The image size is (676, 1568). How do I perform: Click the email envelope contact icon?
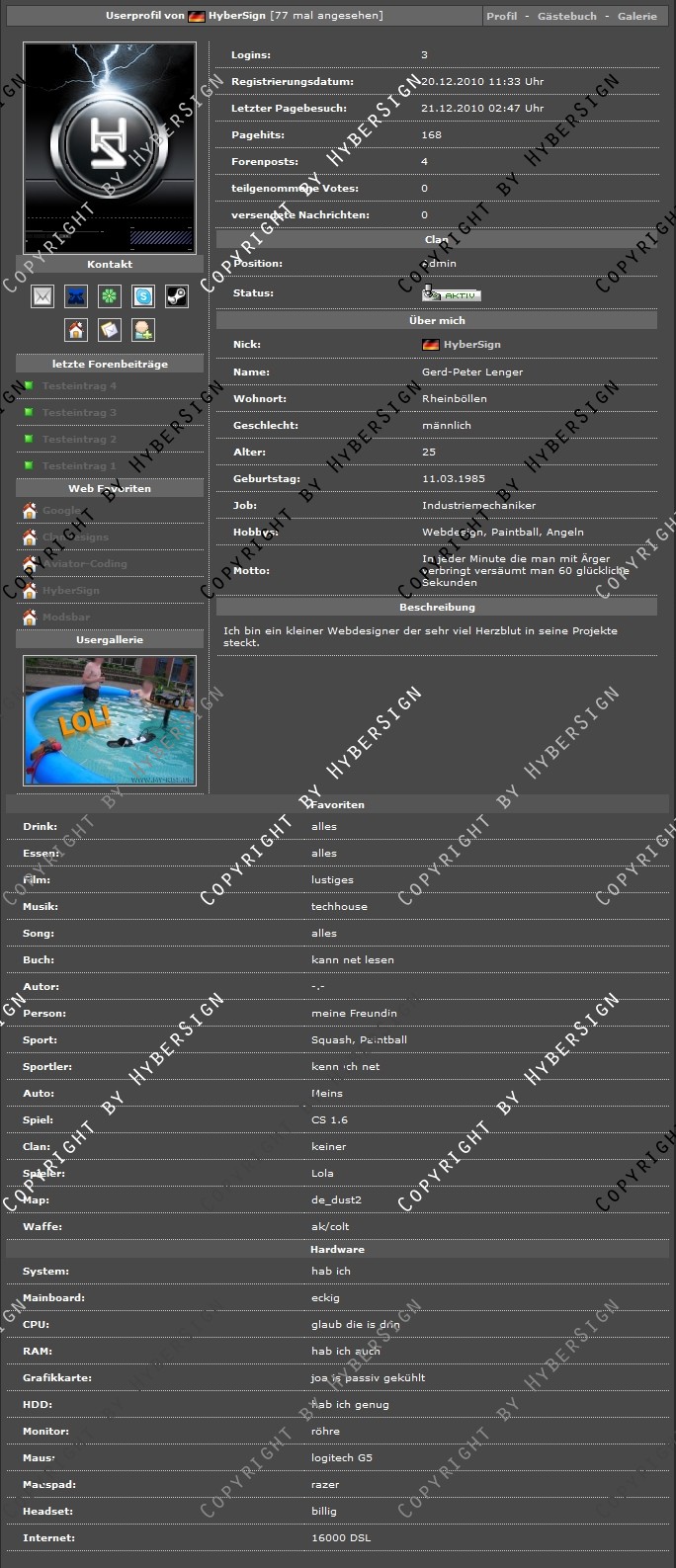pos(42,295)
